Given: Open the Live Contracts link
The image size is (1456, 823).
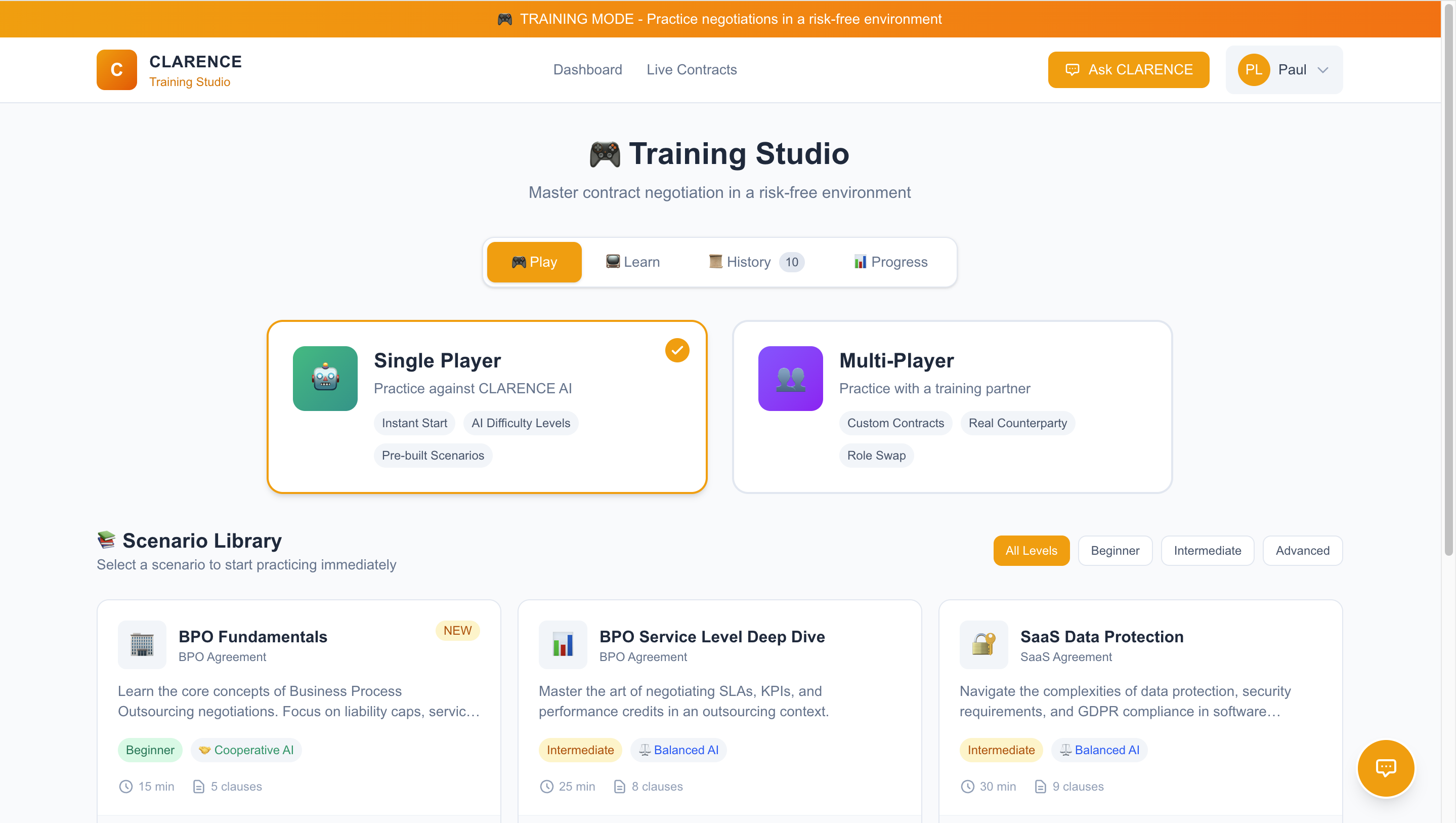Looking at the screenshot, I should (691, 69).
